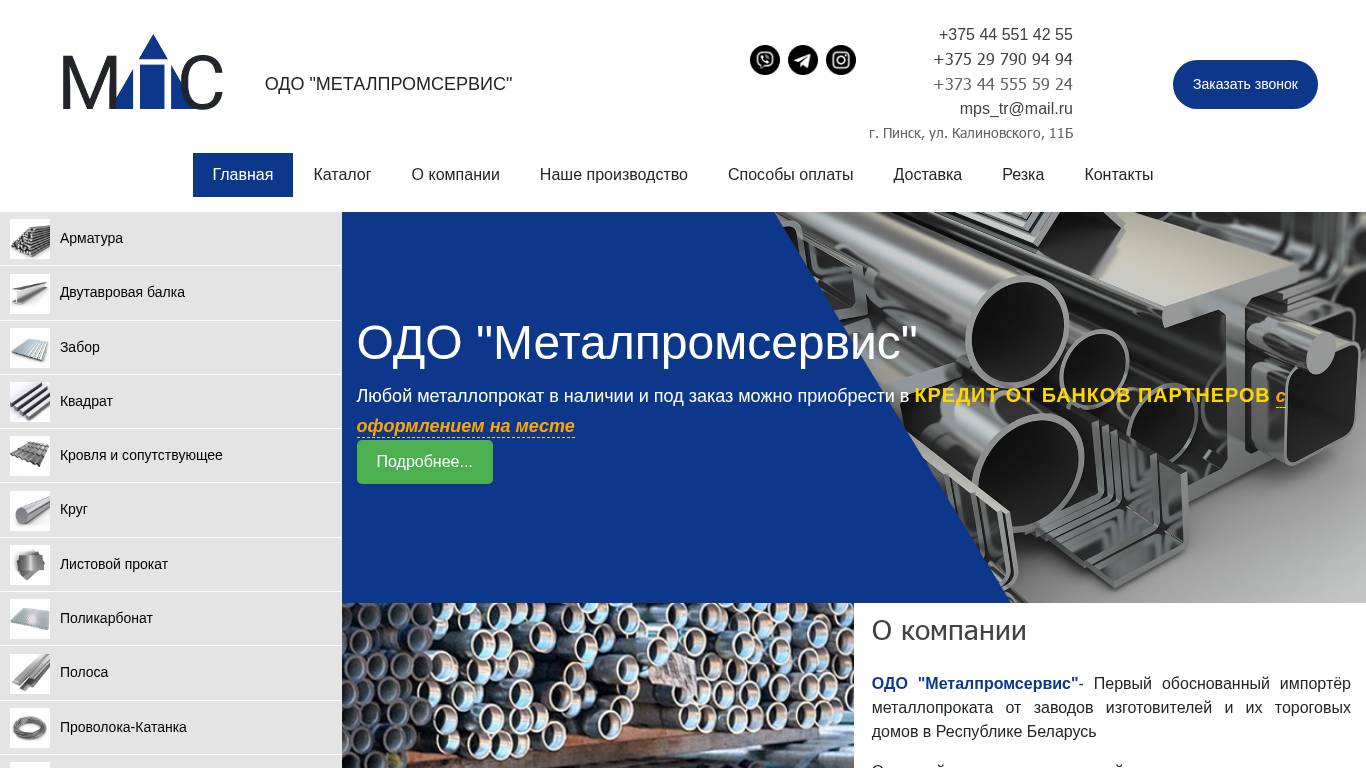
Task: Open the Резка menu item
Action: point(1023,175)
